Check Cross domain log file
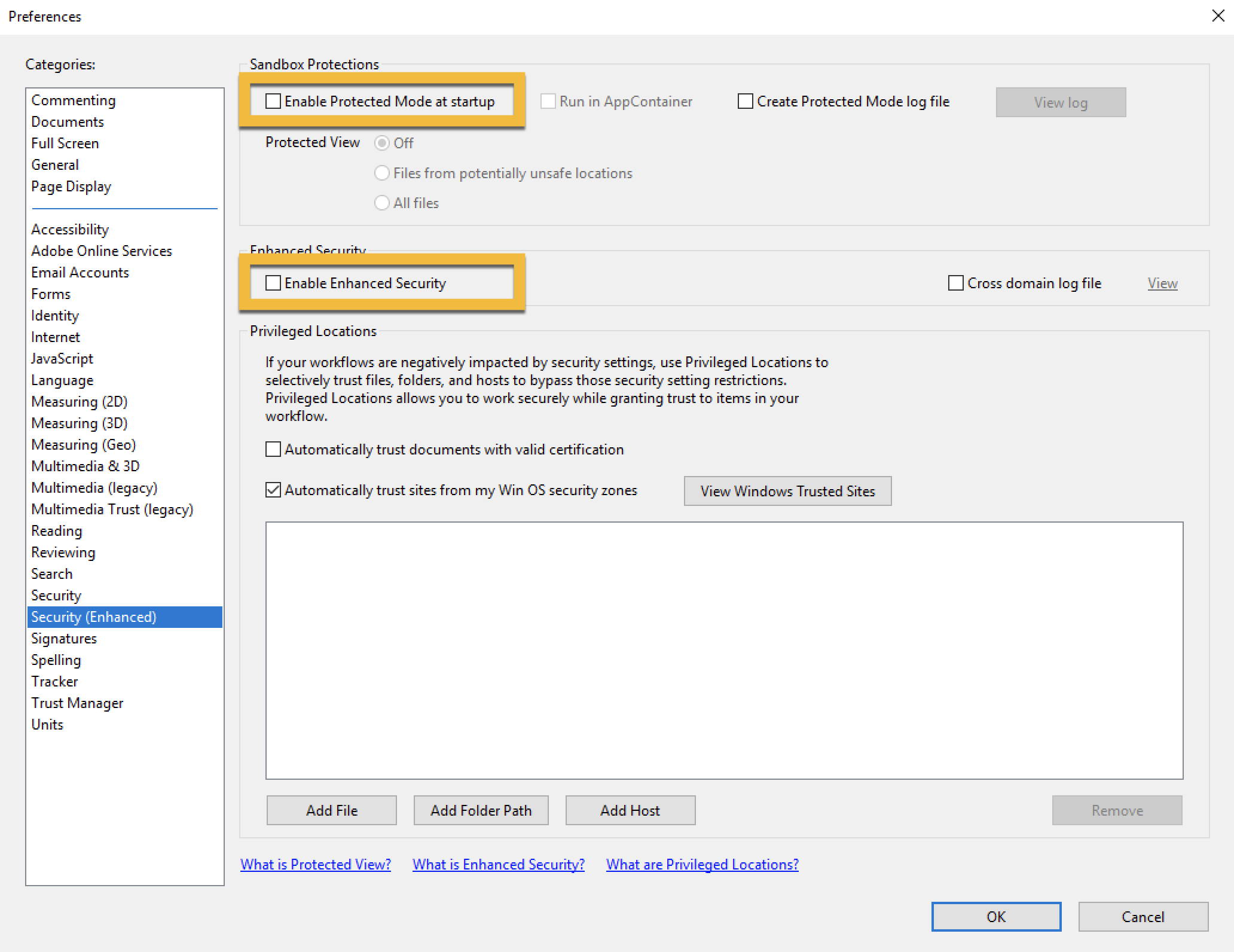Image resolution: width=1234 pixels, height=952 pixels. [x=956, y=283]
